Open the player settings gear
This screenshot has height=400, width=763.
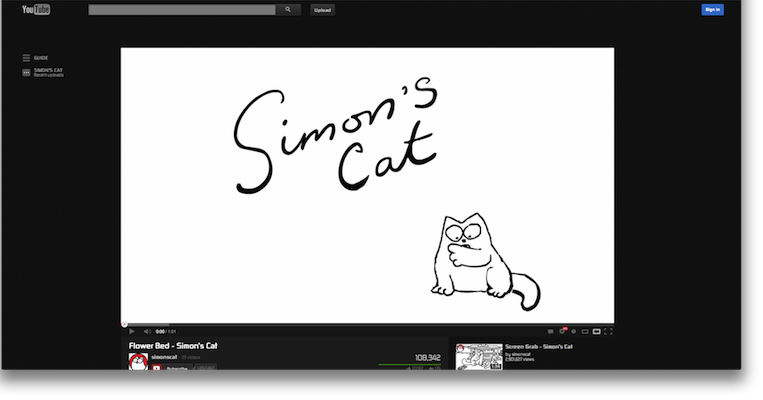click(x=574, y=331)
